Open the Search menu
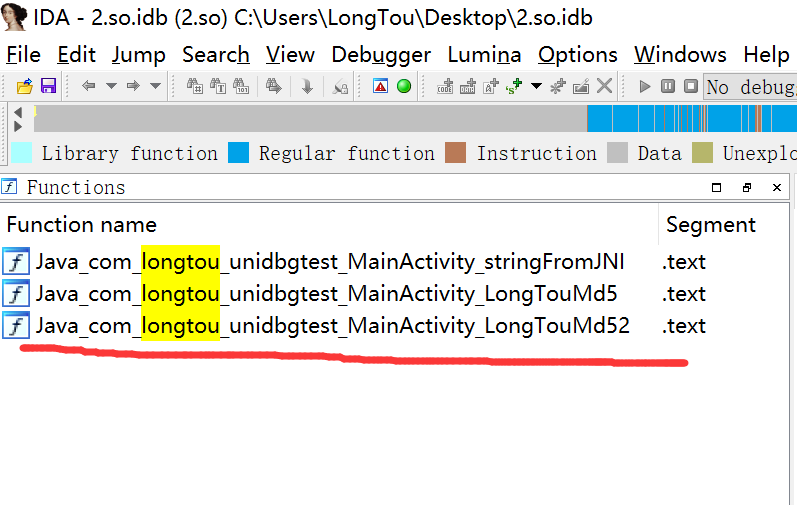Screen dimensions: 797x505 (x=216, y=54)
